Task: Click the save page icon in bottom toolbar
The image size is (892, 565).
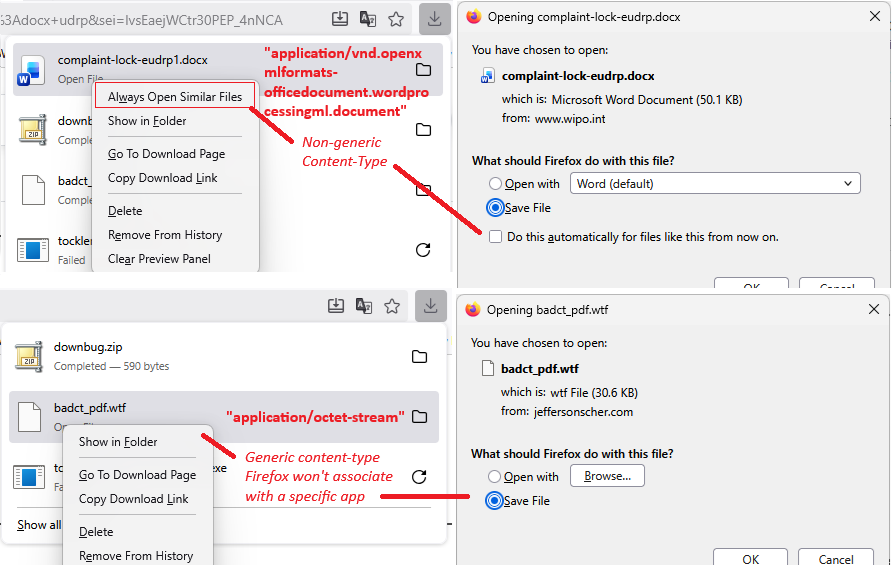Action: point(336,306)
